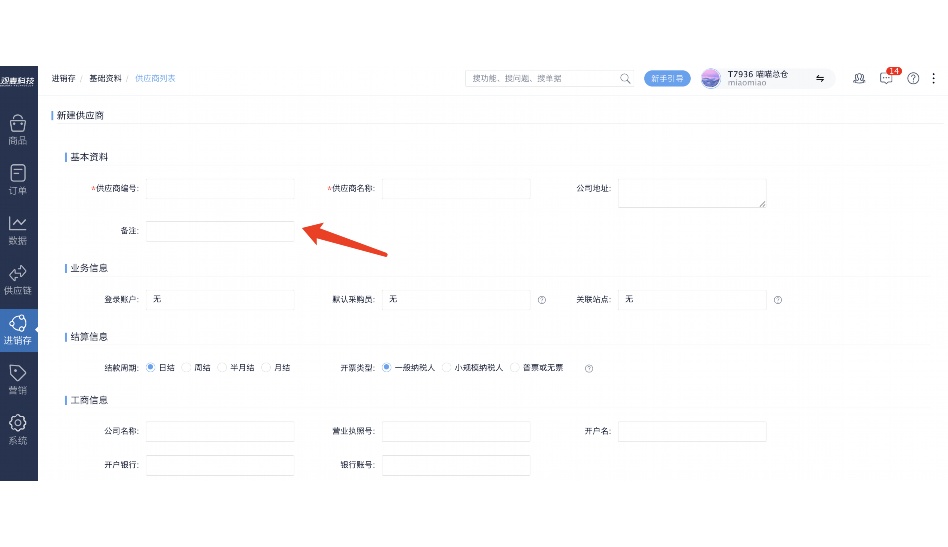Open the 登录账户 dropdown
The image size is (948, 547).
pos(220,300)
